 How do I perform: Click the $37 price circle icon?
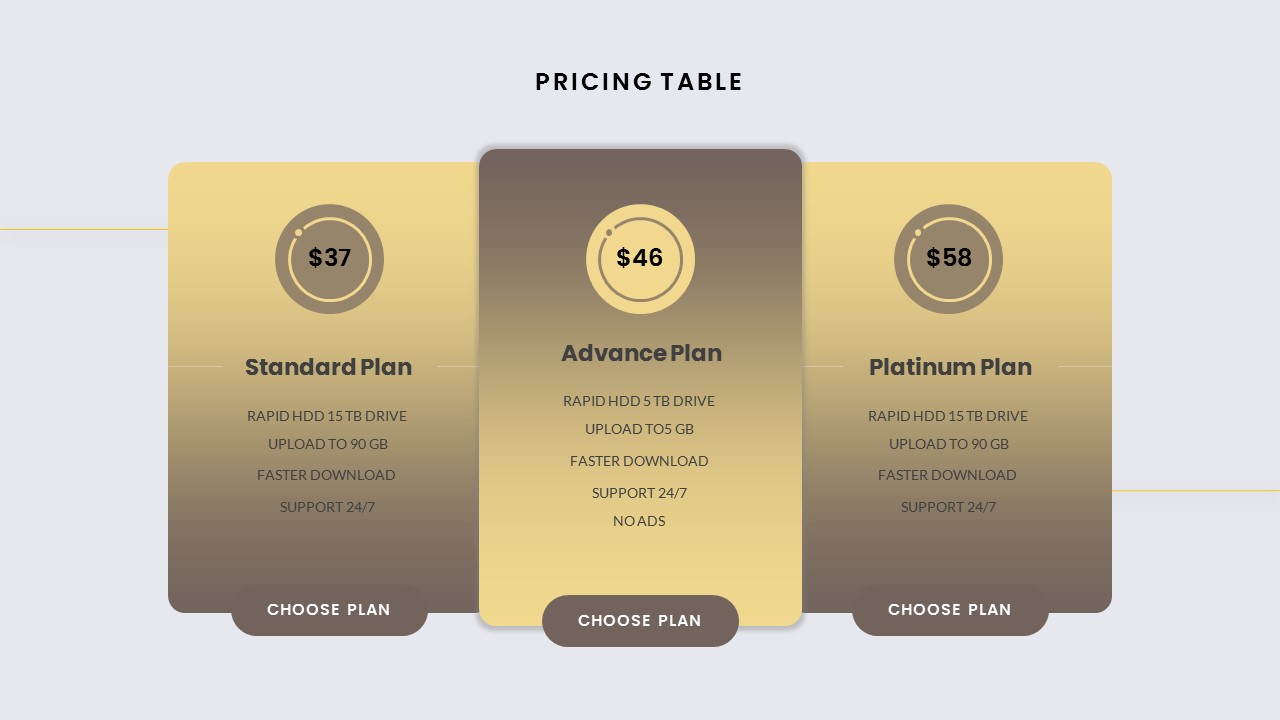click(x=329, y=259)
